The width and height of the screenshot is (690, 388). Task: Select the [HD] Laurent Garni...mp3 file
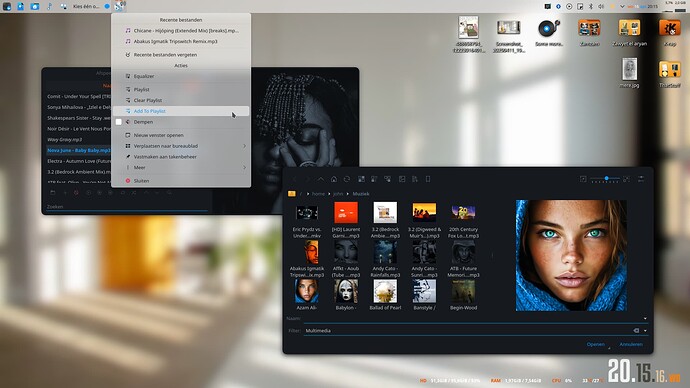(x=346, y=220)
